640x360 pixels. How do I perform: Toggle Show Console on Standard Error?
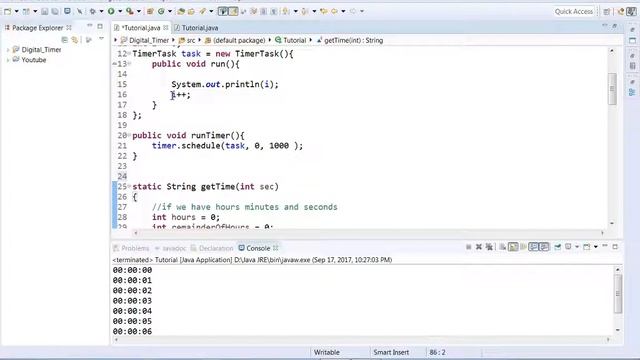tap(544, 247)
